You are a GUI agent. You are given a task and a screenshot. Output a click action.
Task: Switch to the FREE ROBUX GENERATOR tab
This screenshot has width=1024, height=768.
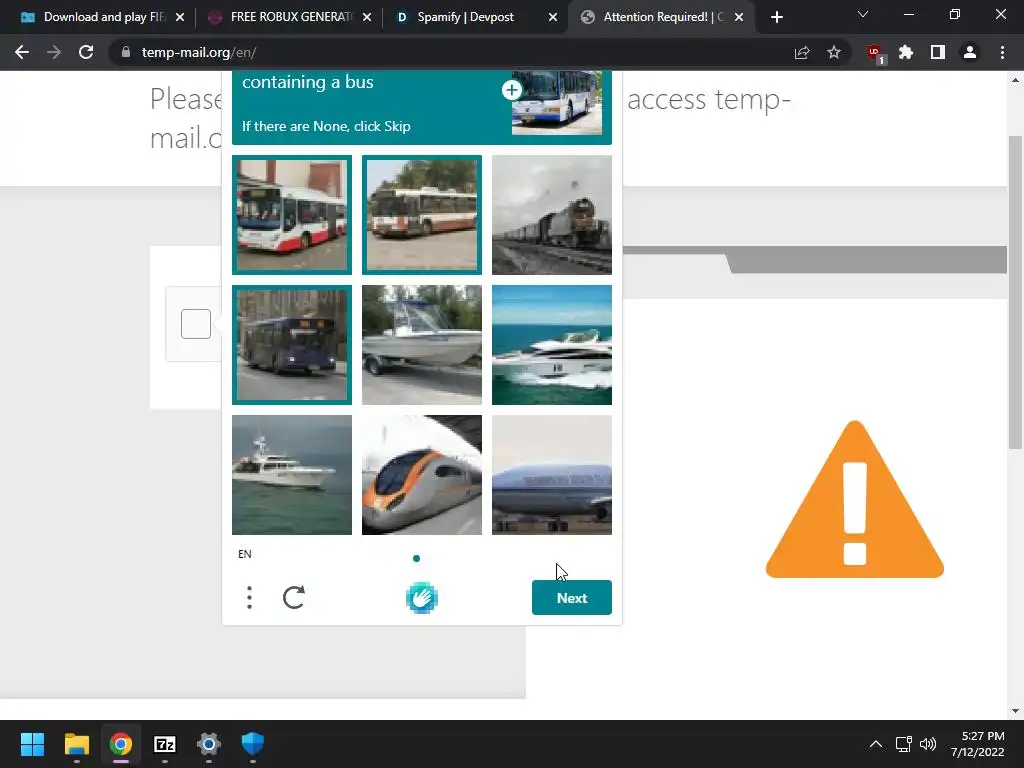click(289, 17)
